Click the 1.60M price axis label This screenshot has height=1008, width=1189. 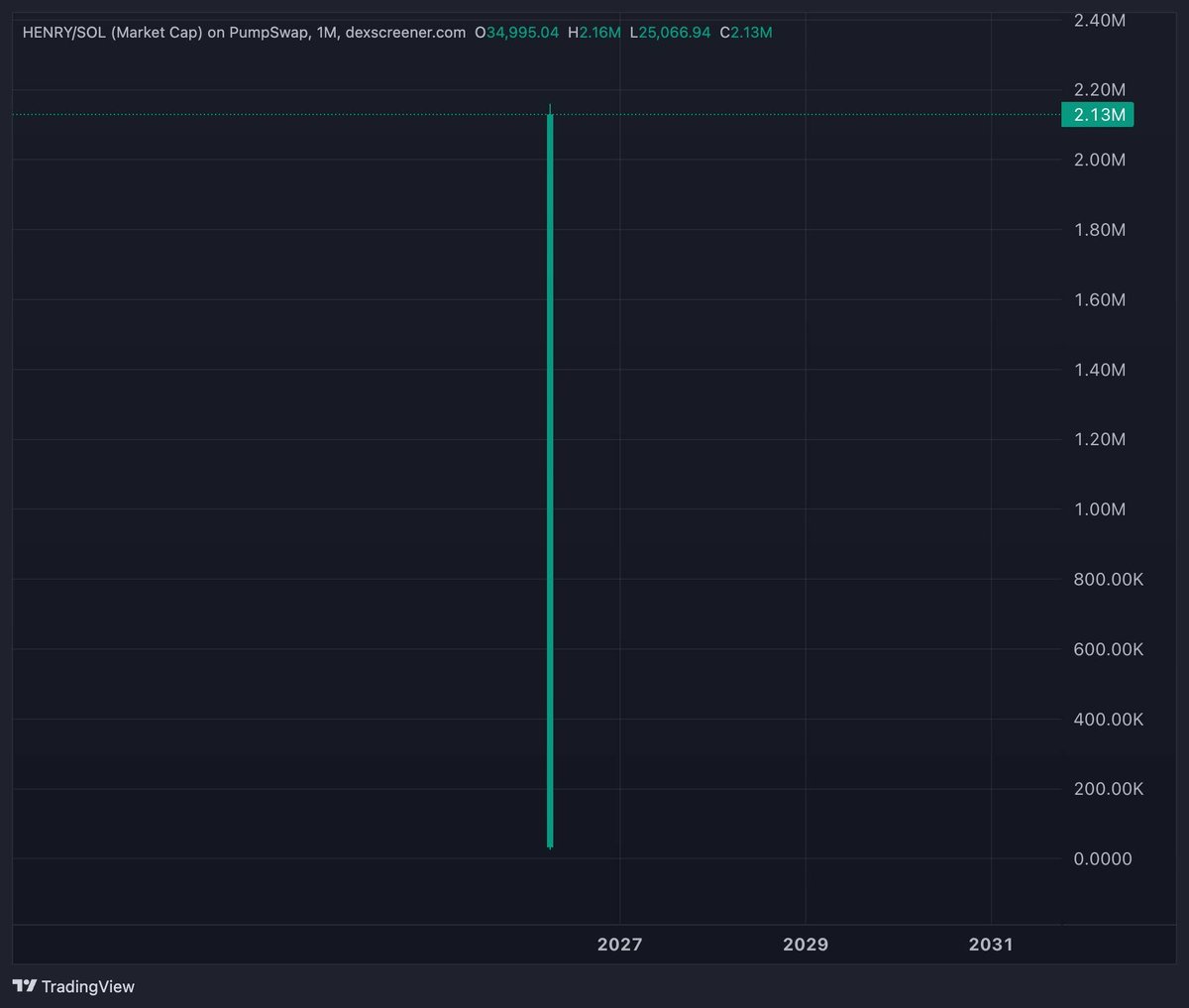point(1100,299)
